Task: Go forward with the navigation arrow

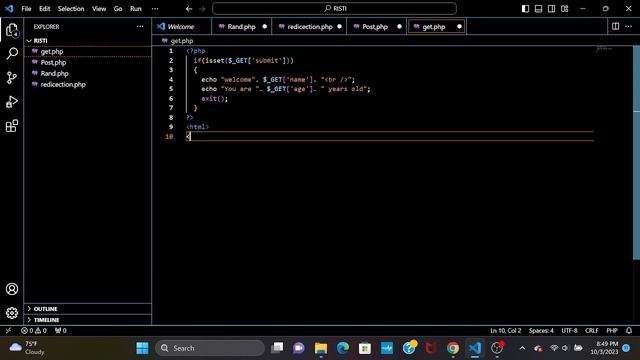Action: point(202,9)
